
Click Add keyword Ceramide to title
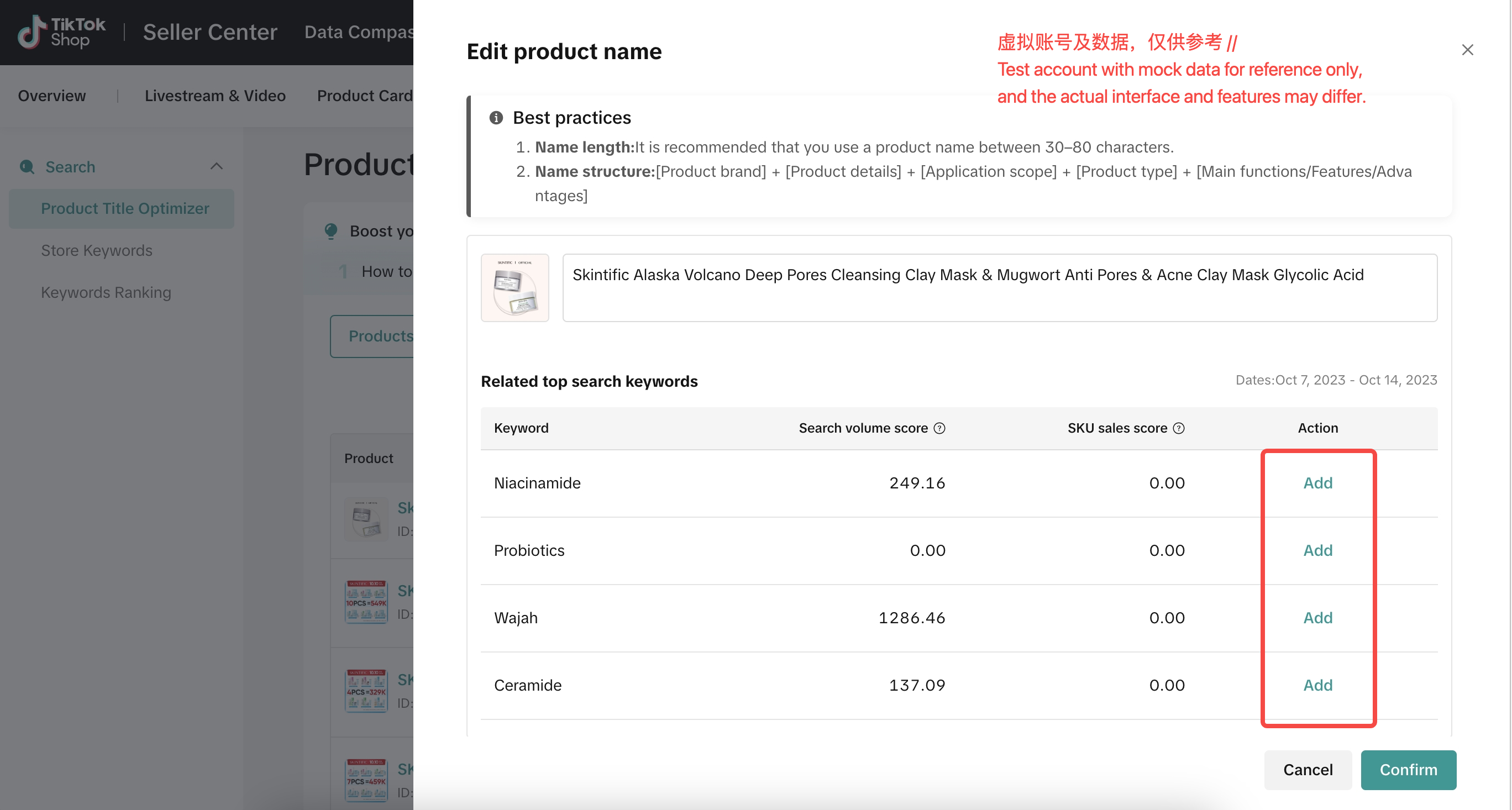[1317, 685]
